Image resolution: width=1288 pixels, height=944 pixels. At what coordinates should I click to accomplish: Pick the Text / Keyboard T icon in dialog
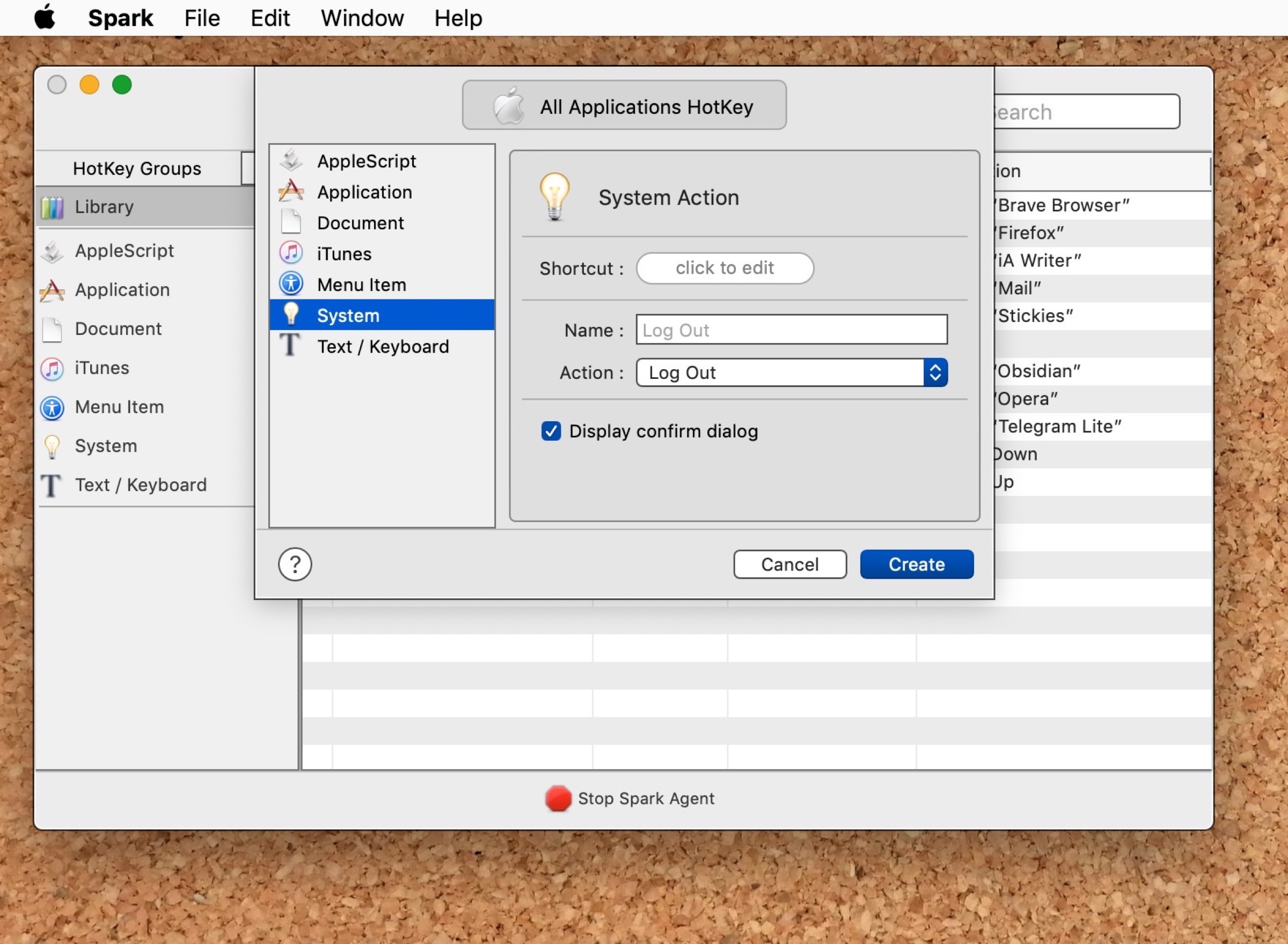pyautogui.click(x=290, y=346)
